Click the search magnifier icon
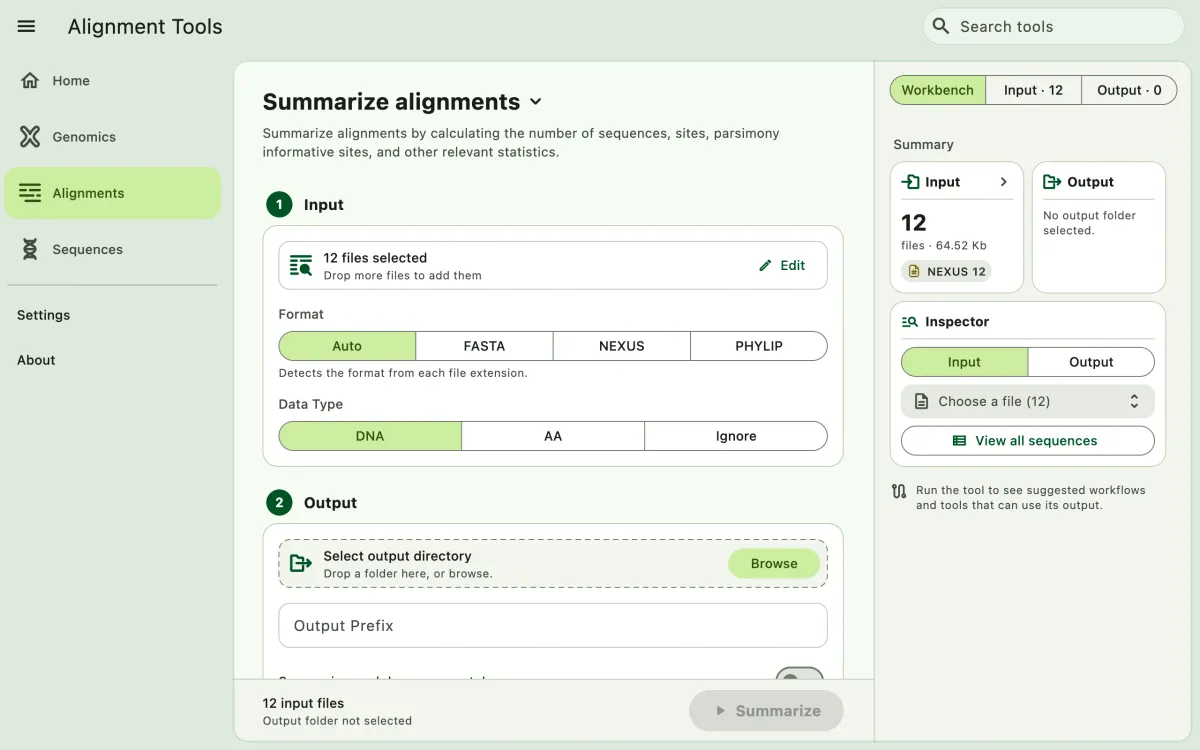Viewport: 1200px width, 750px height. pos(940,26)
